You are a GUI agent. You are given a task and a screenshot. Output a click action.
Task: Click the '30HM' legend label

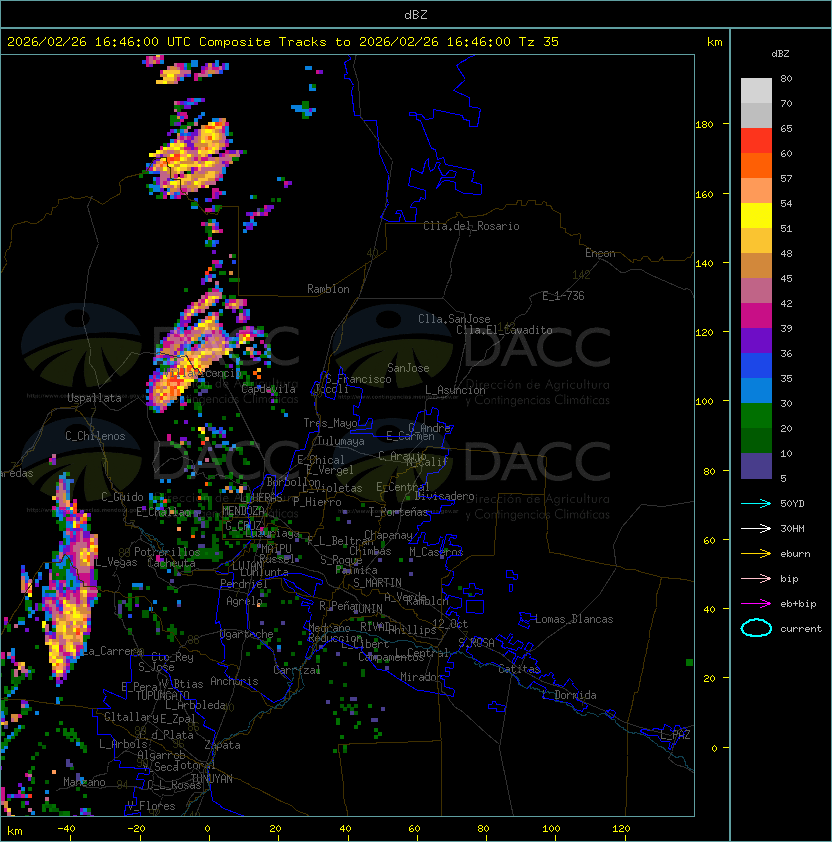coord(792,528)
